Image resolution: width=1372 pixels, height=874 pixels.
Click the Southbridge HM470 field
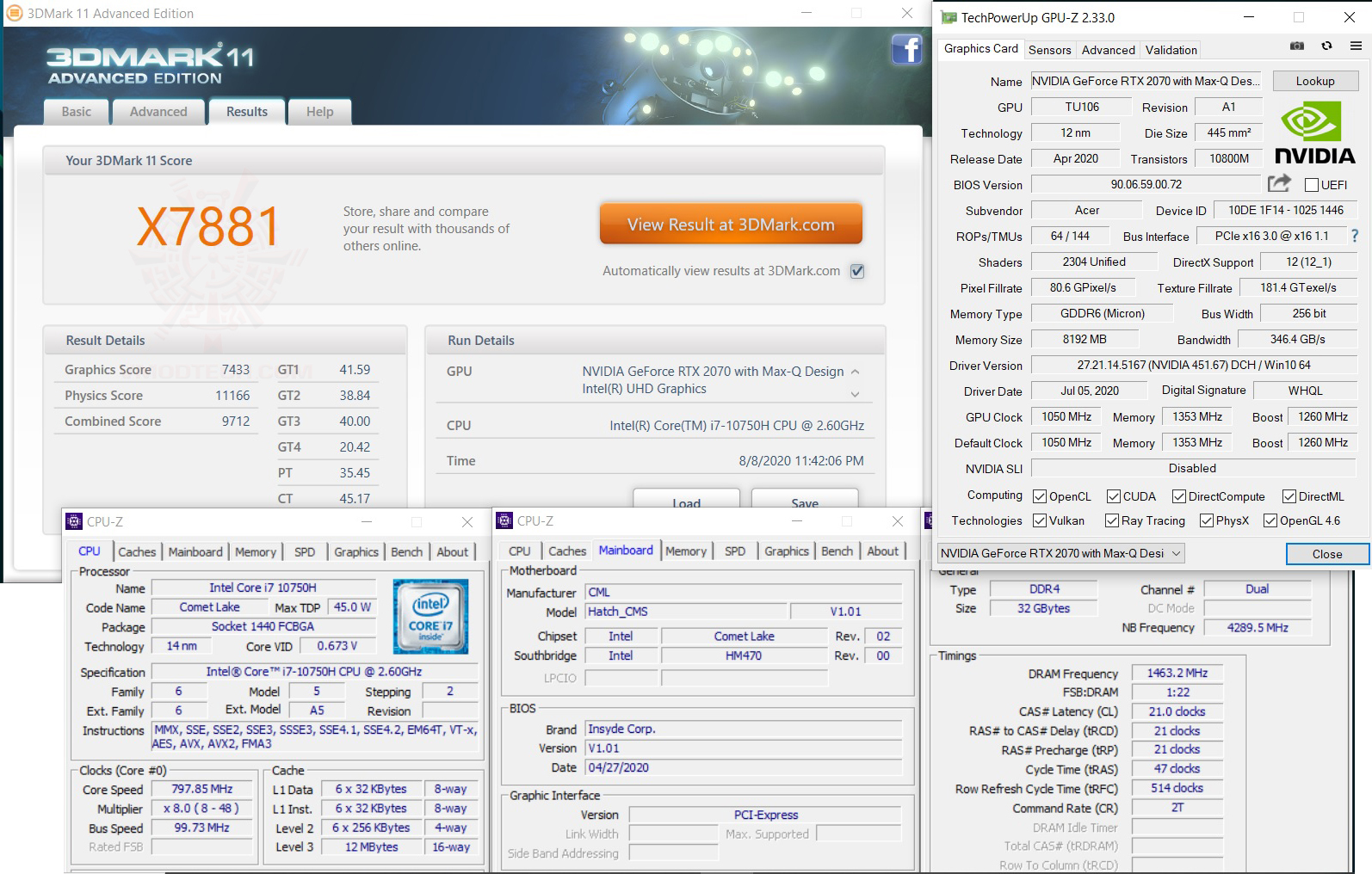[744, 655]
